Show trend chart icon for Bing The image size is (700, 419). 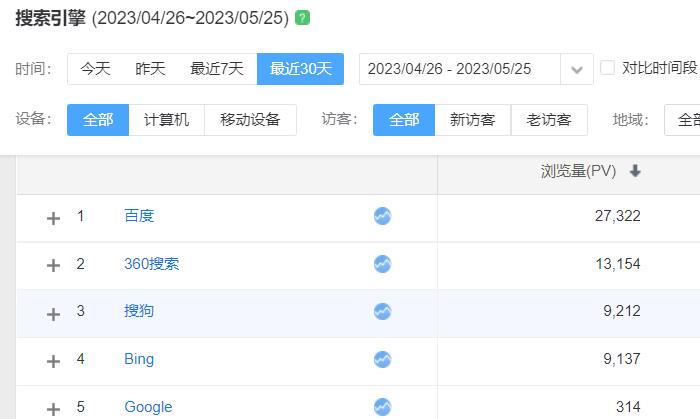tap(382, 359)
